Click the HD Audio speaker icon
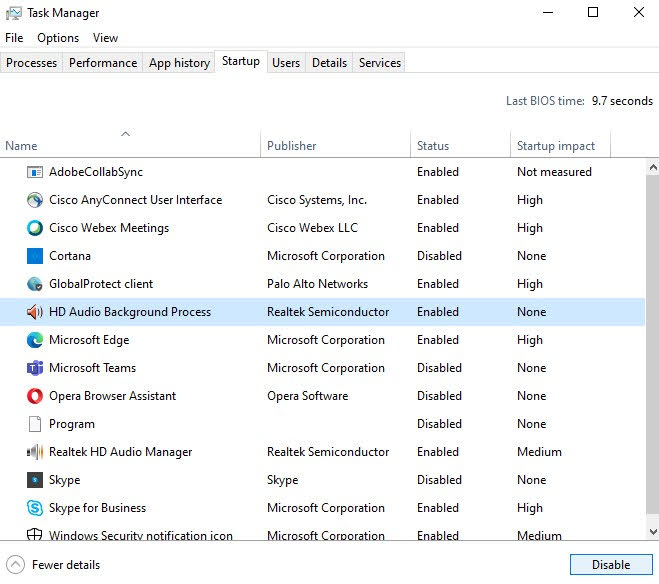The width and height of the screenshot is (659, 584). pos(34,312)
